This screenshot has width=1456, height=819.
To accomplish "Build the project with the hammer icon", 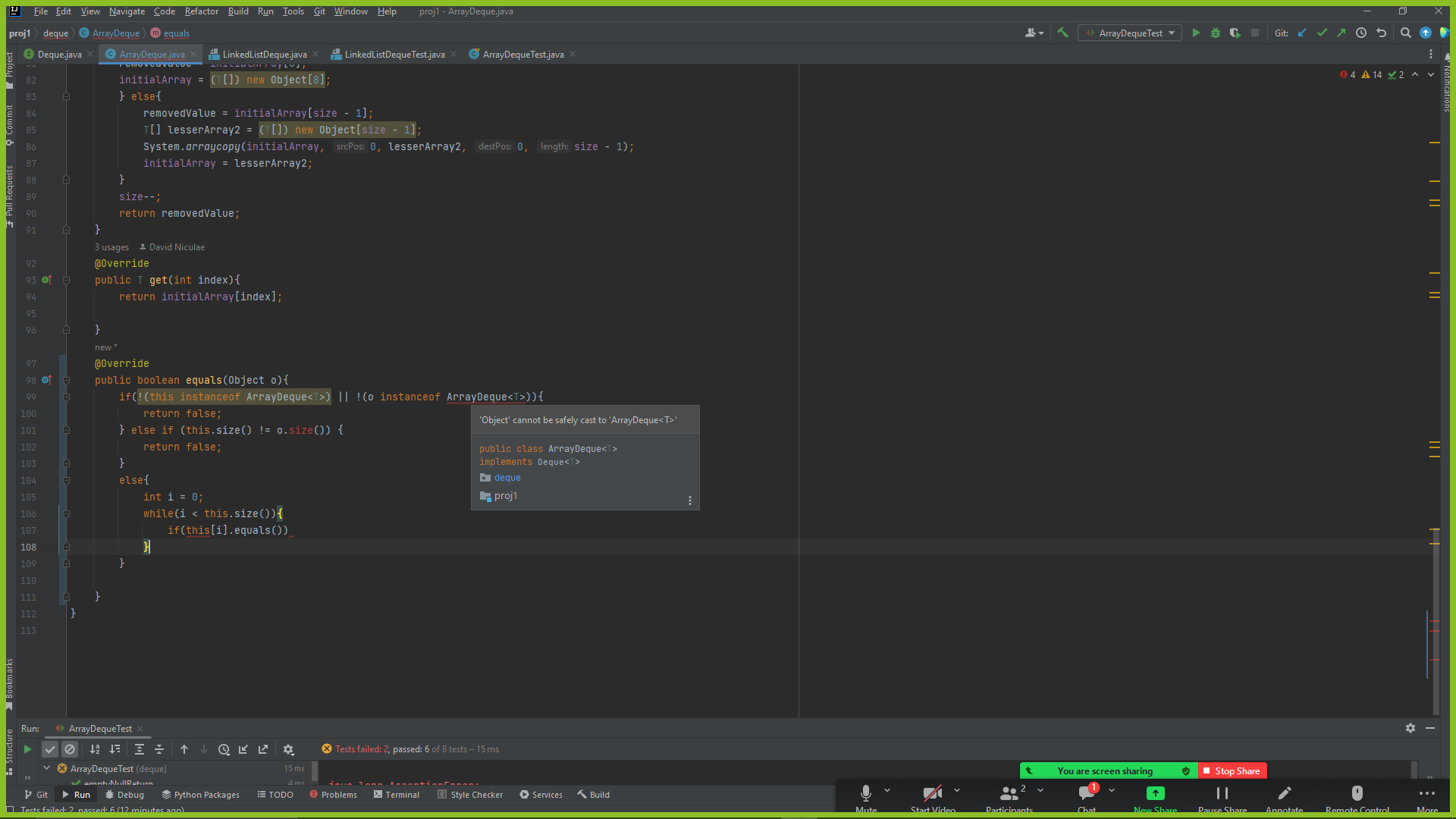I will [1062, 33].
